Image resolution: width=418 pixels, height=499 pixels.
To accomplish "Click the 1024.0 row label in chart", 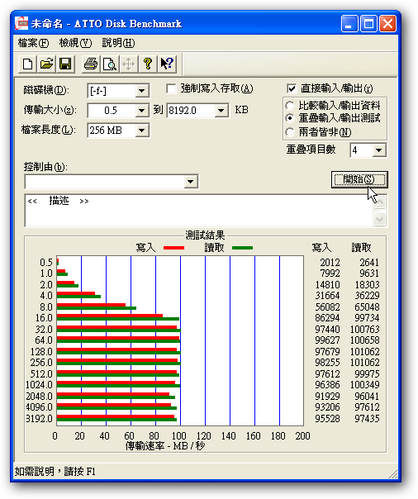I will 39,385.
